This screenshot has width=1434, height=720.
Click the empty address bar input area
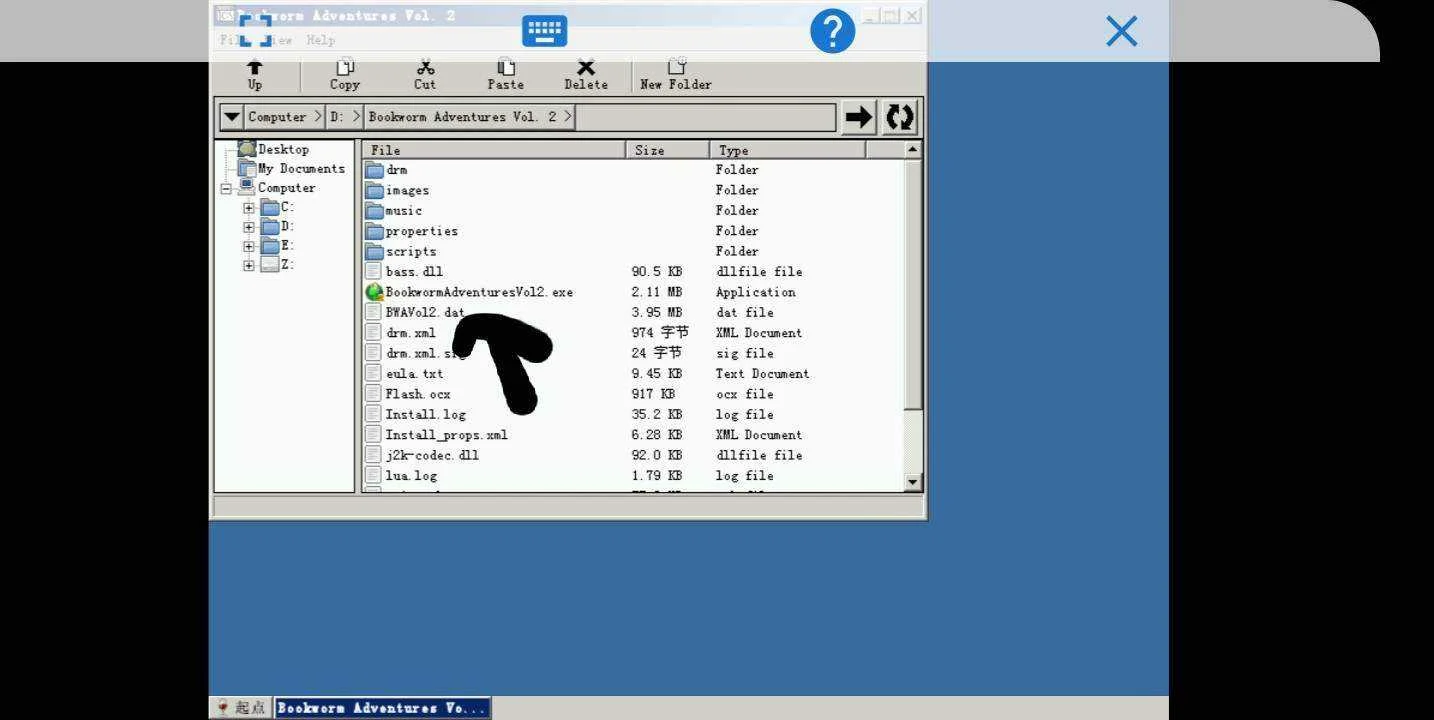(706, 117)
